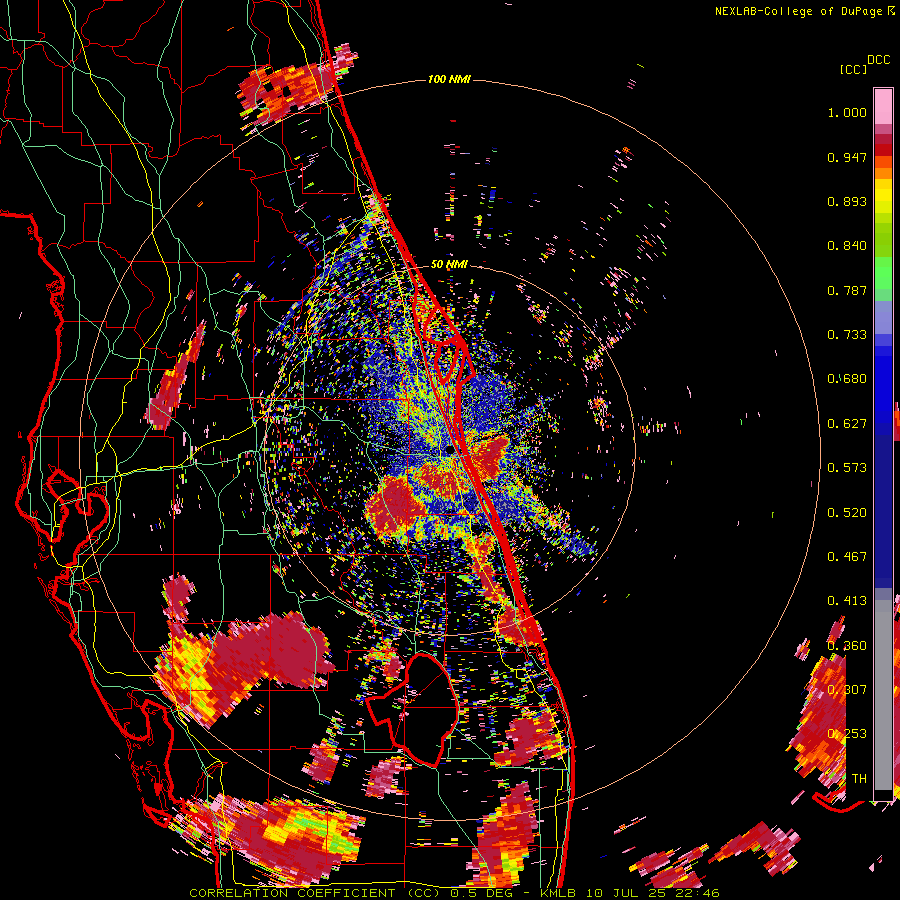This screenshot has width=900, height=900.
Task: Pick the gray lower segment of color bar
Action: pyautogui.click(x=883, y=695)
